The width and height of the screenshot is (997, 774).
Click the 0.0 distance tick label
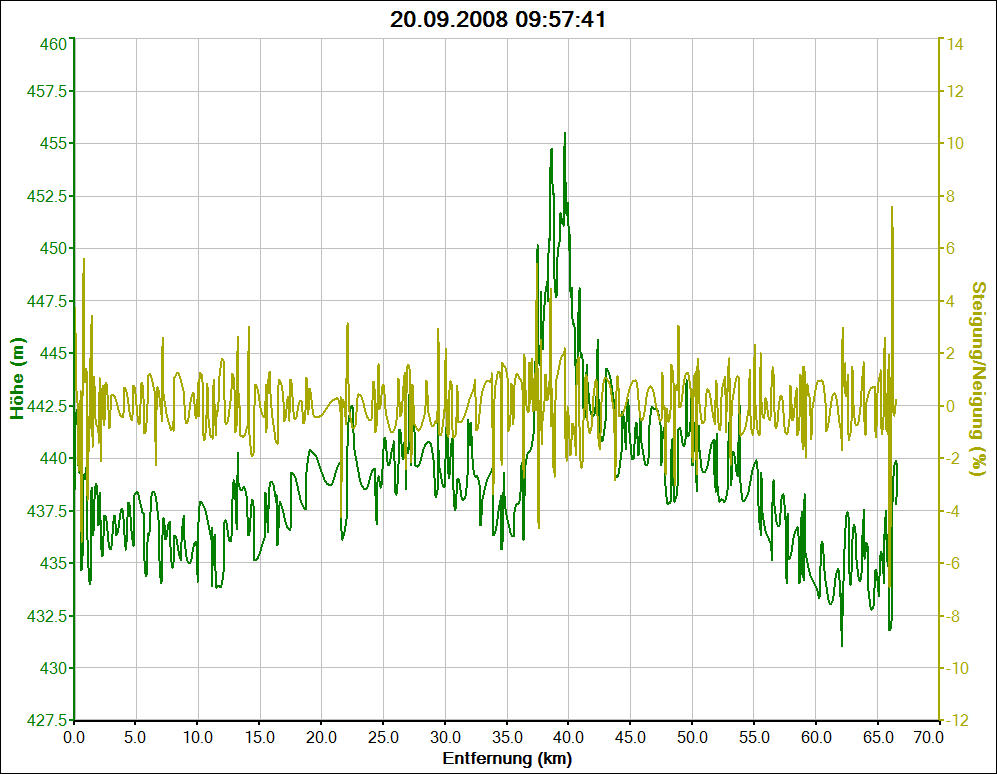click(74, 738)
